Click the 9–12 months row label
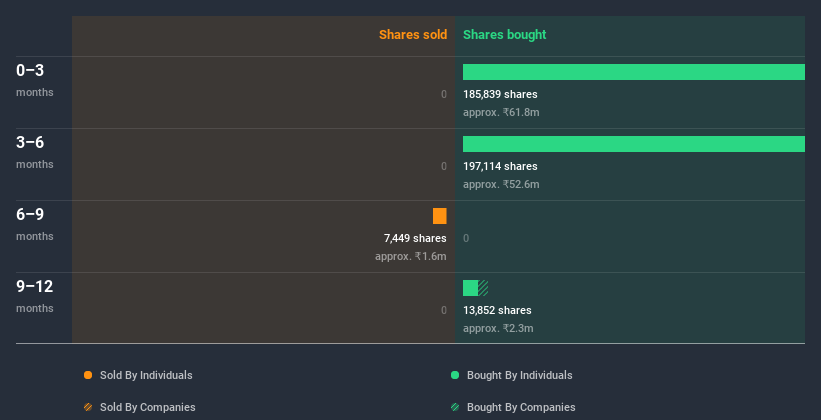The width and height of the screenshot is (821, 420). click(35, 295)
